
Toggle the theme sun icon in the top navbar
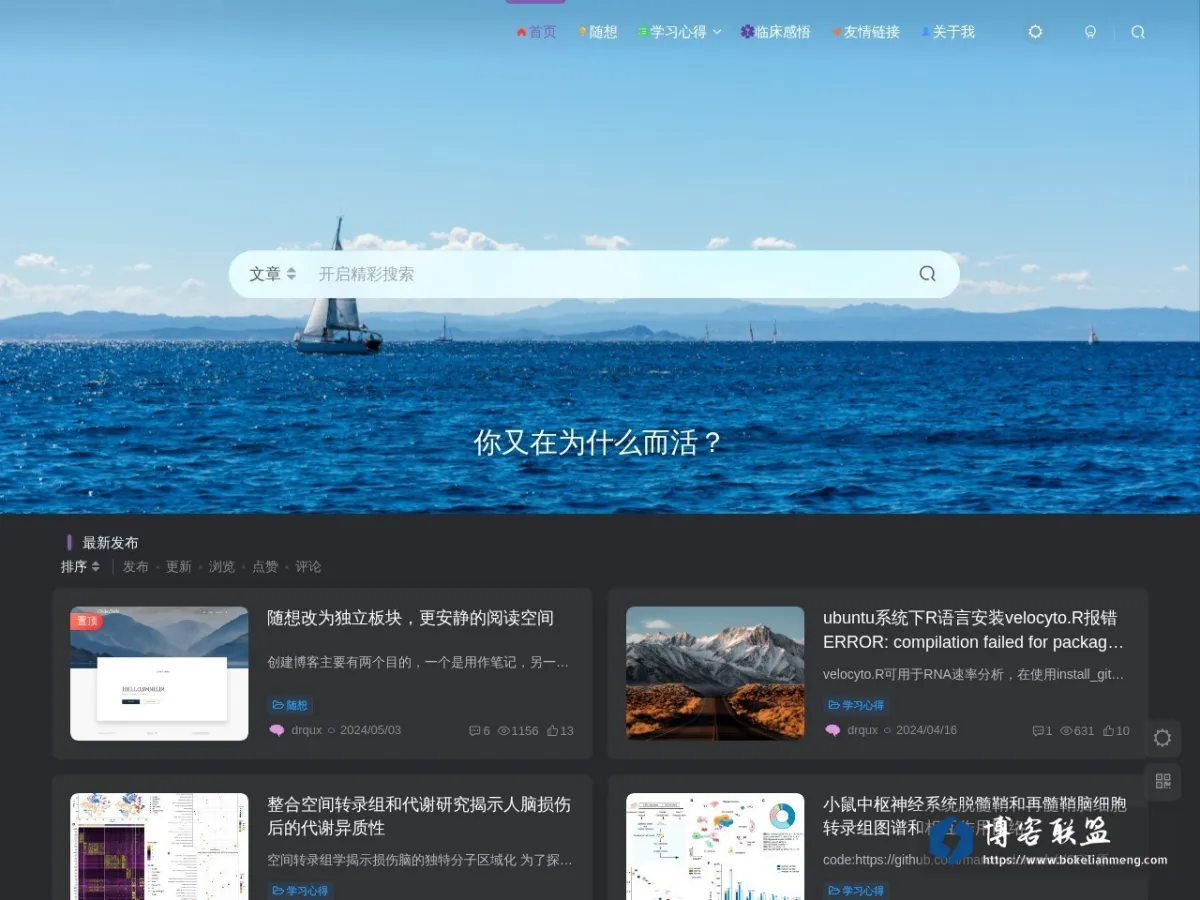click(x=1035, y=32)
